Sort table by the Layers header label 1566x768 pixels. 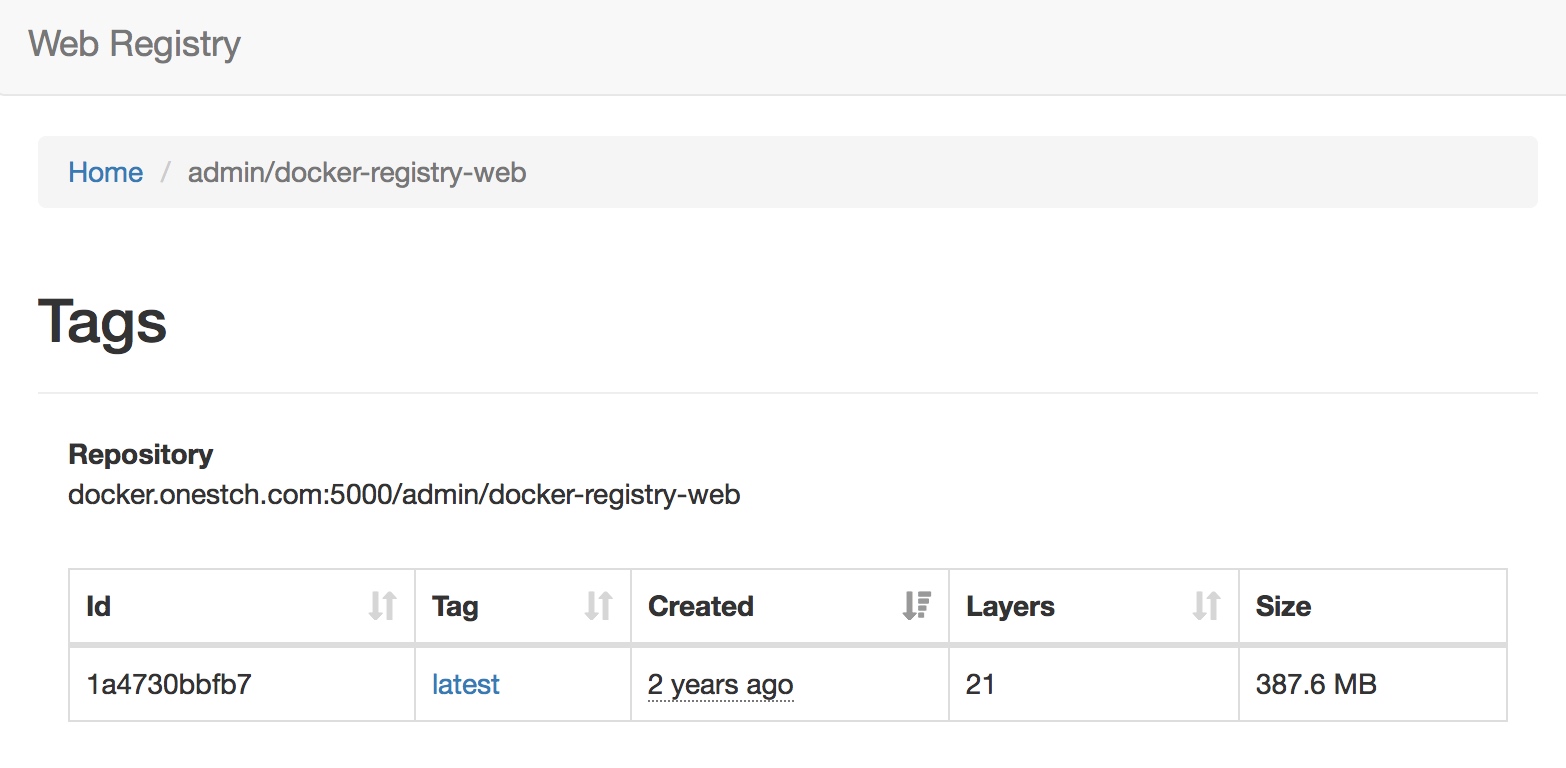pos(1010,606)
